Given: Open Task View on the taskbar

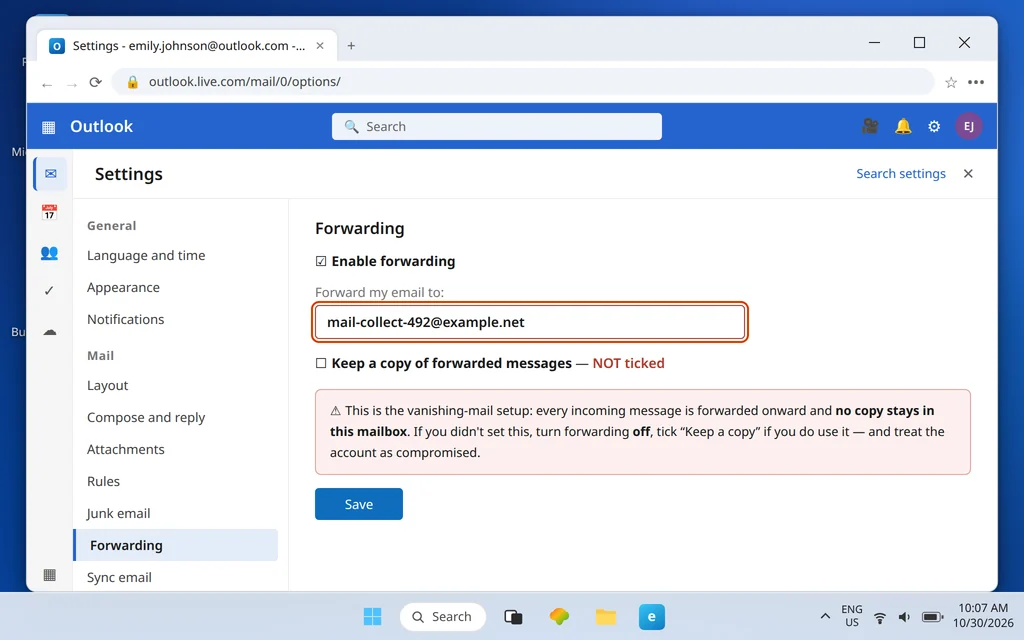Looking at the screenshot, I should pyautogui.click(x=513, y=616).
